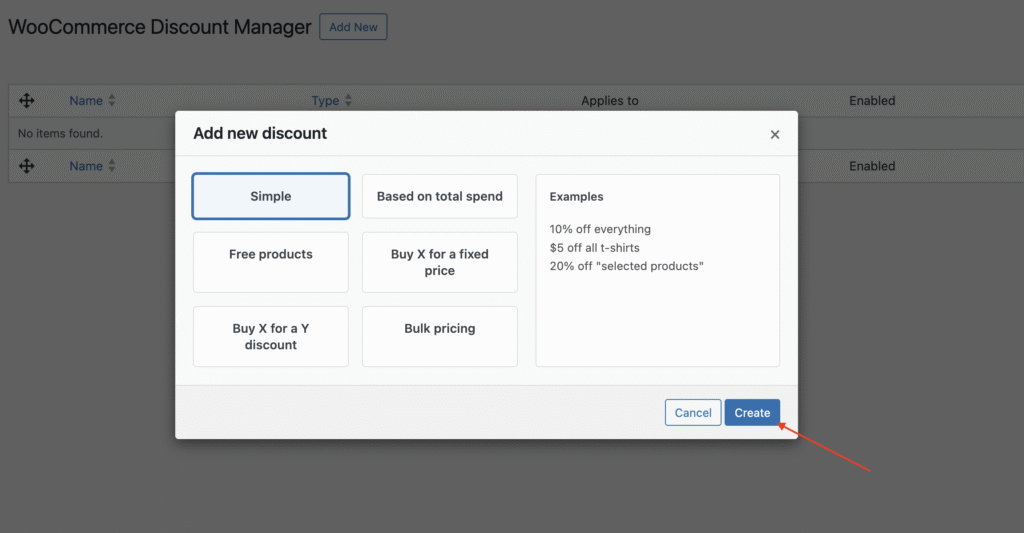This screenshot has width=1024, height=533.
Task: Click the Enabled label in the bottom row
Action: 872,166
